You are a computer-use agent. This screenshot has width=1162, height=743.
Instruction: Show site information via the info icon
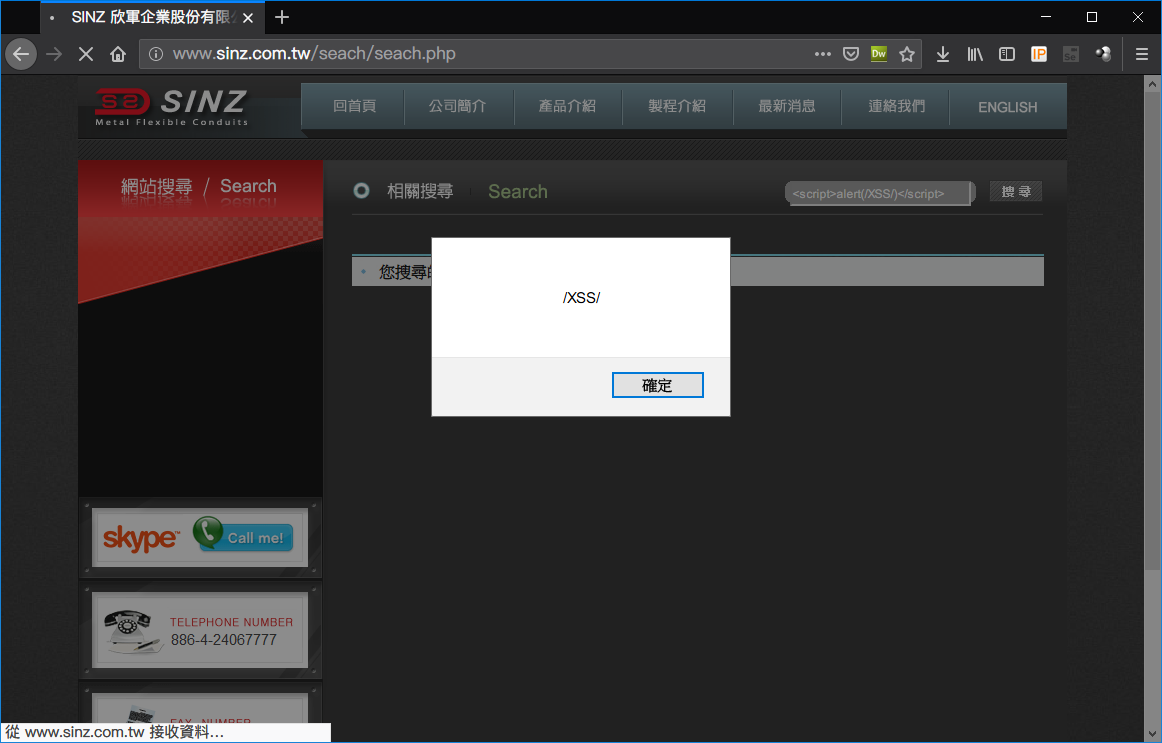pos(156,54)
